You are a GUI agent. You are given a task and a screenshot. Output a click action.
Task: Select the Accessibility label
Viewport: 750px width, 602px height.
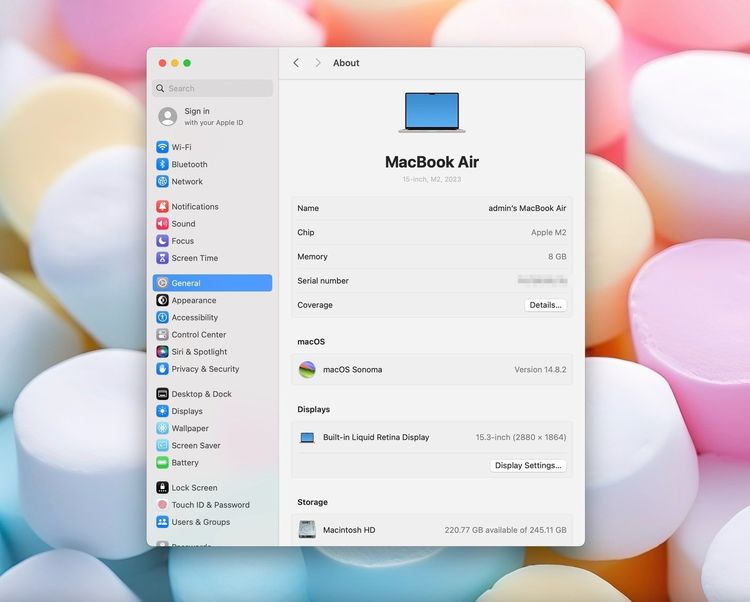coord(195,317)
